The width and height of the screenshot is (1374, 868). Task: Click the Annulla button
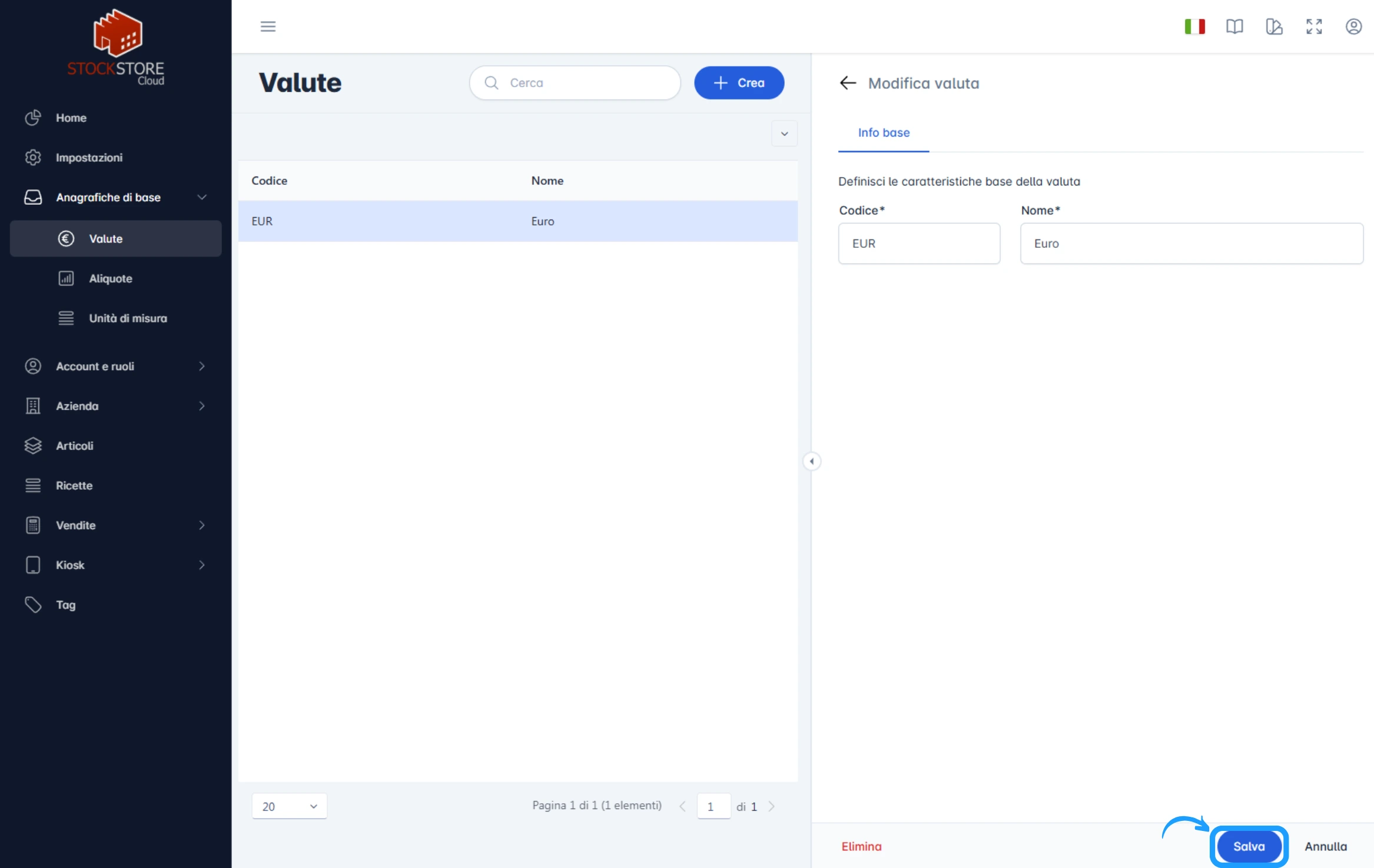1325,846
